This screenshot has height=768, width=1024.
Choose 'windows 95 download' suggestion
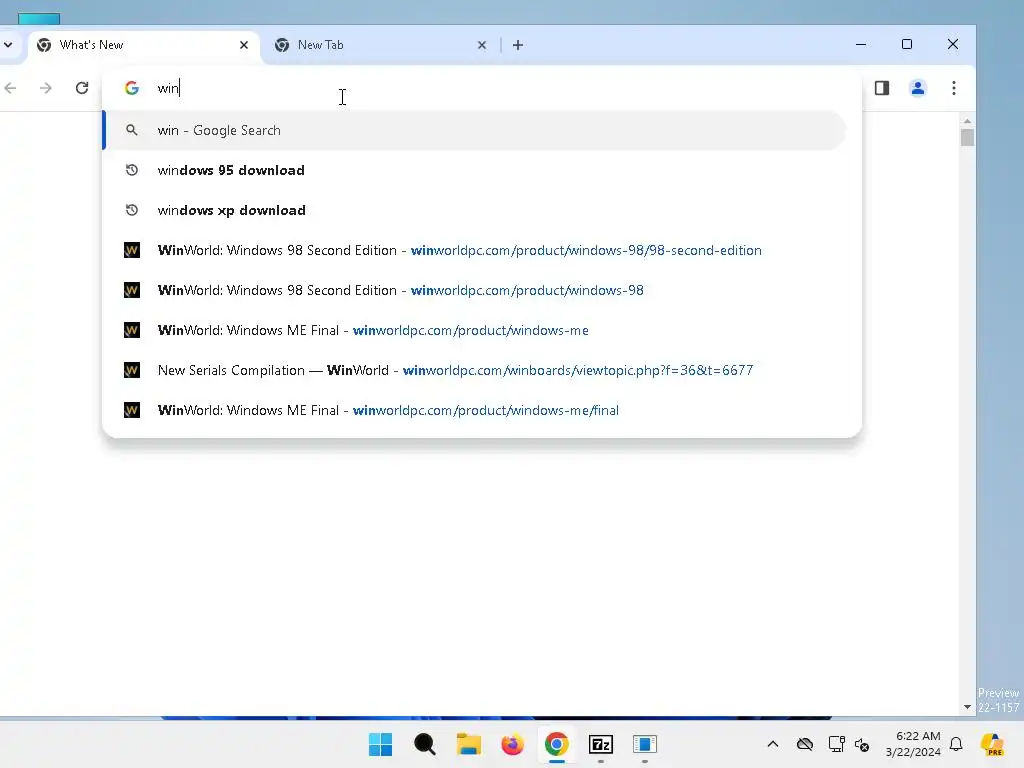click(475, 170)
